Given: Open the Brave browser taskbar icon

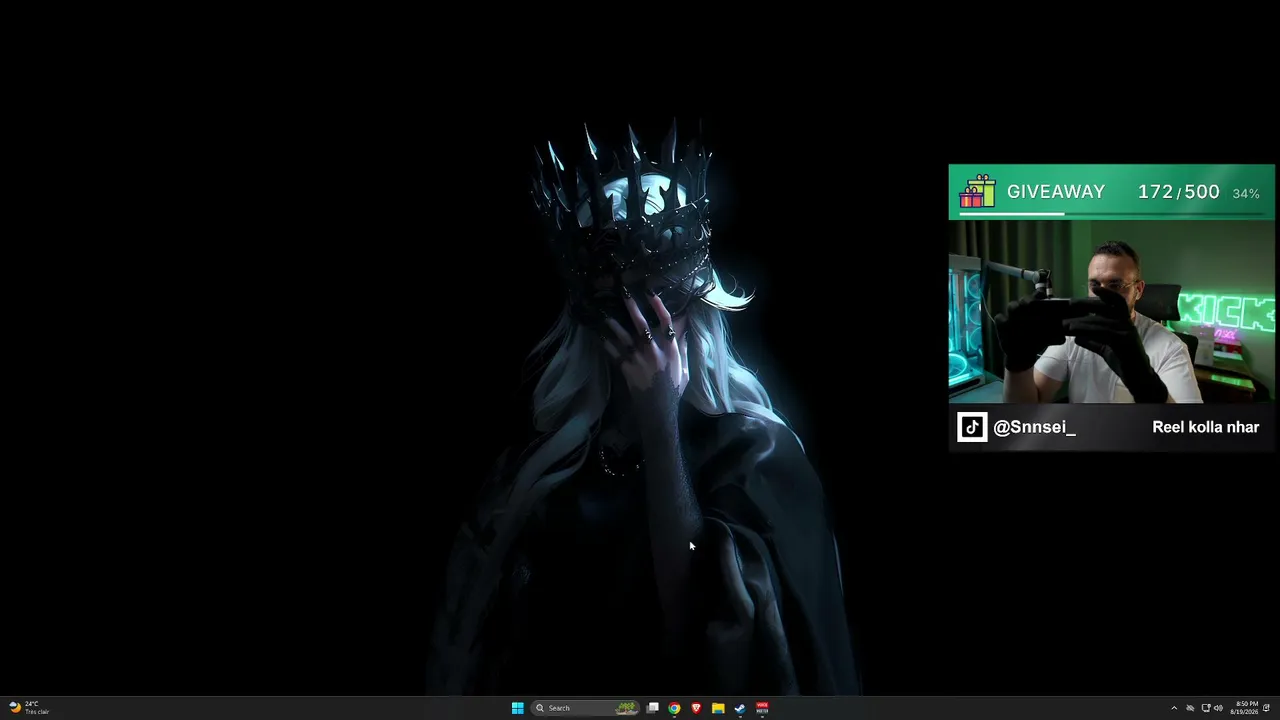Looking at the screenshot, I should 696,708.
